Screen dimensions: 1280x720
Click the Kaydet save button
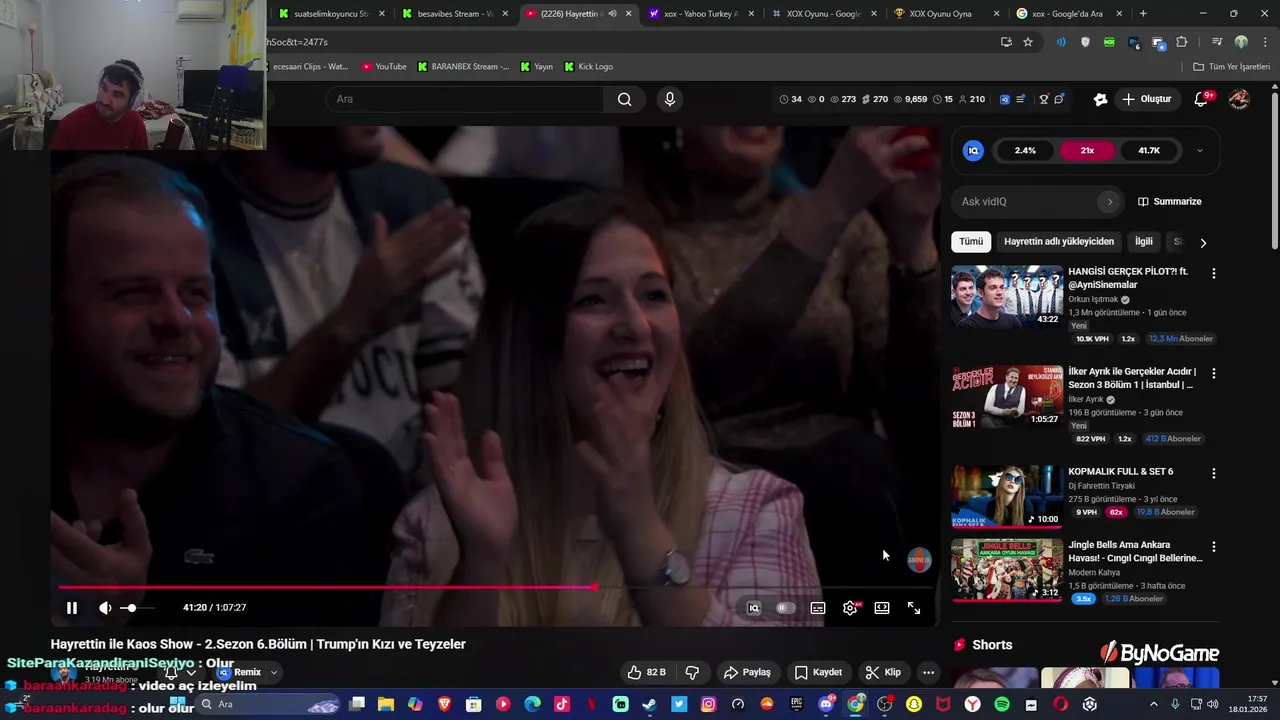[818, 672]
